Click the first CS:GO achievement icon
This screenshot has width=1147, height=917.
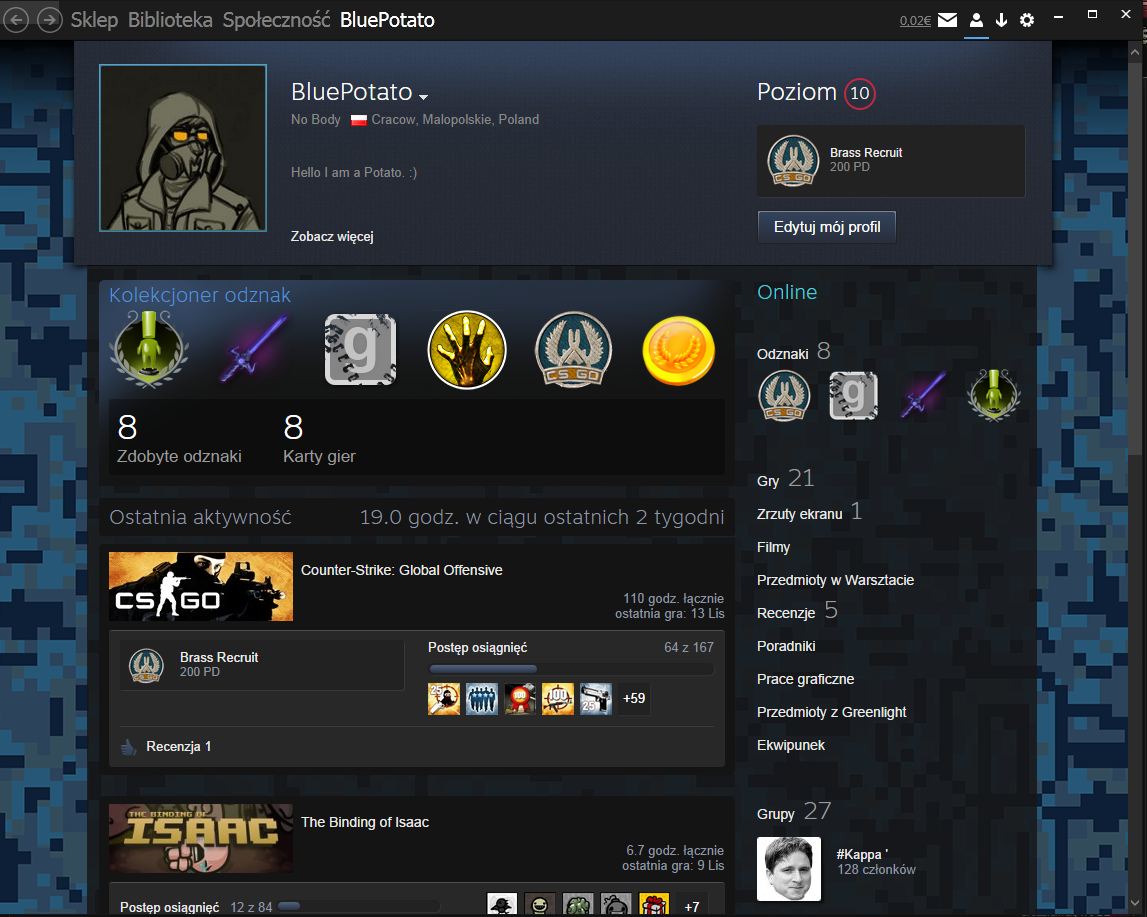point(444,698)
